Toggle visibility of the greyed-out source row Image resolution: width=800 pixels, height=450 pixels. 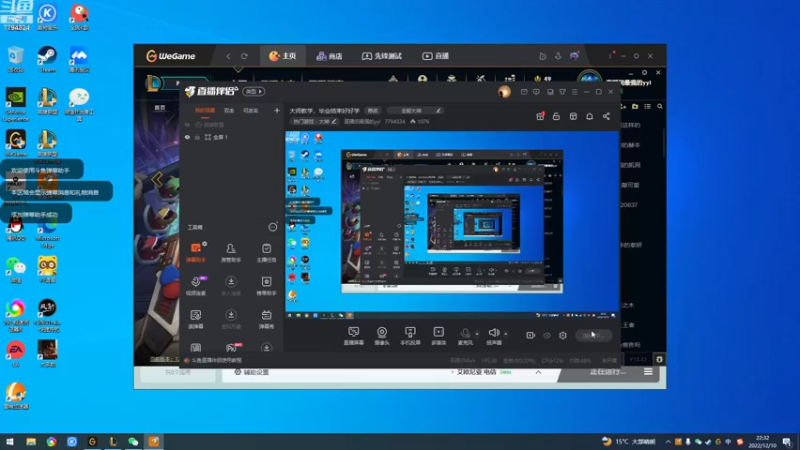(x=187, y=124)
